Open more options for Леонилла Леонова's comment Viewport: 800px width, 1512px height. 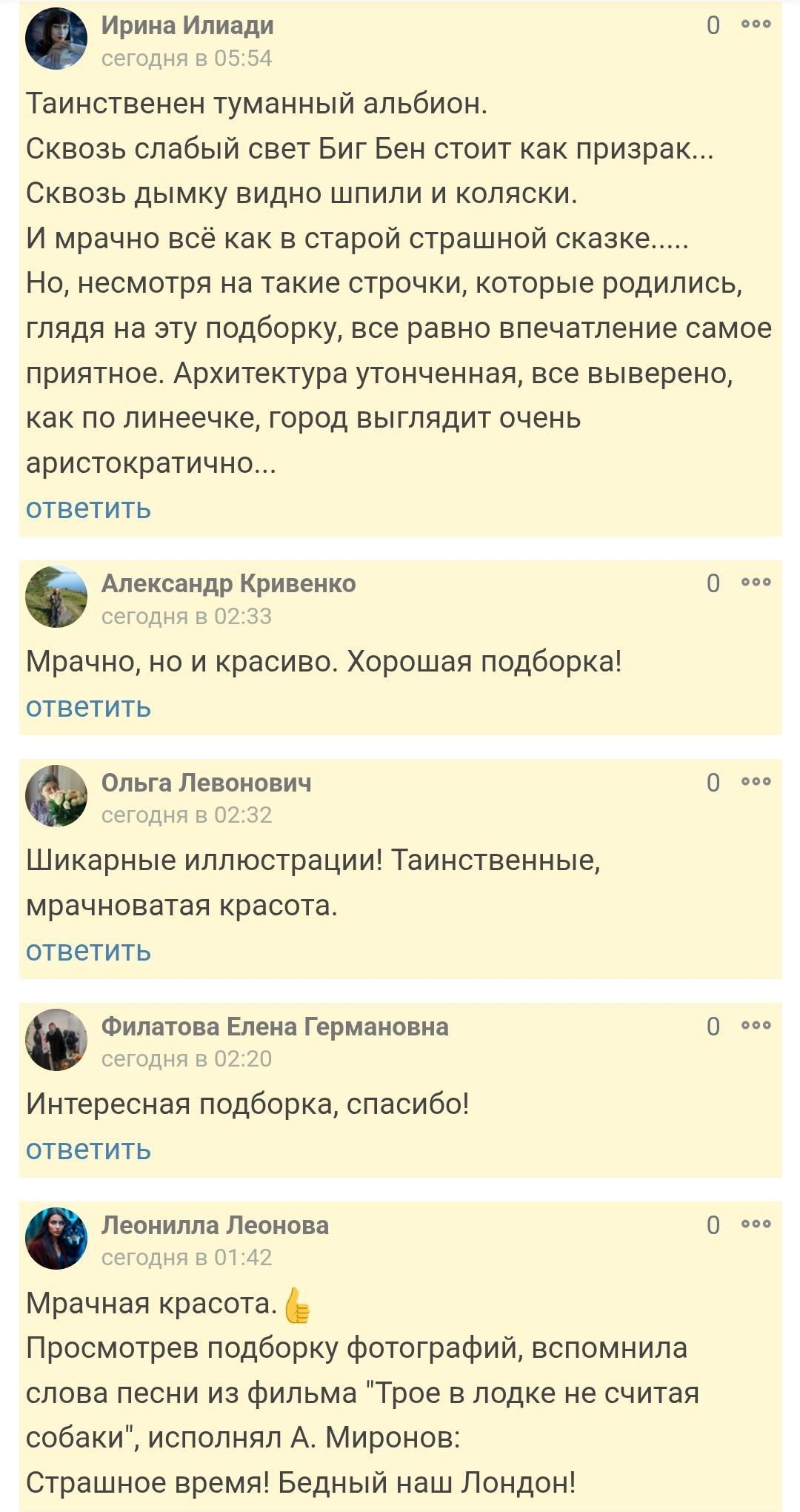(756, 1224)
